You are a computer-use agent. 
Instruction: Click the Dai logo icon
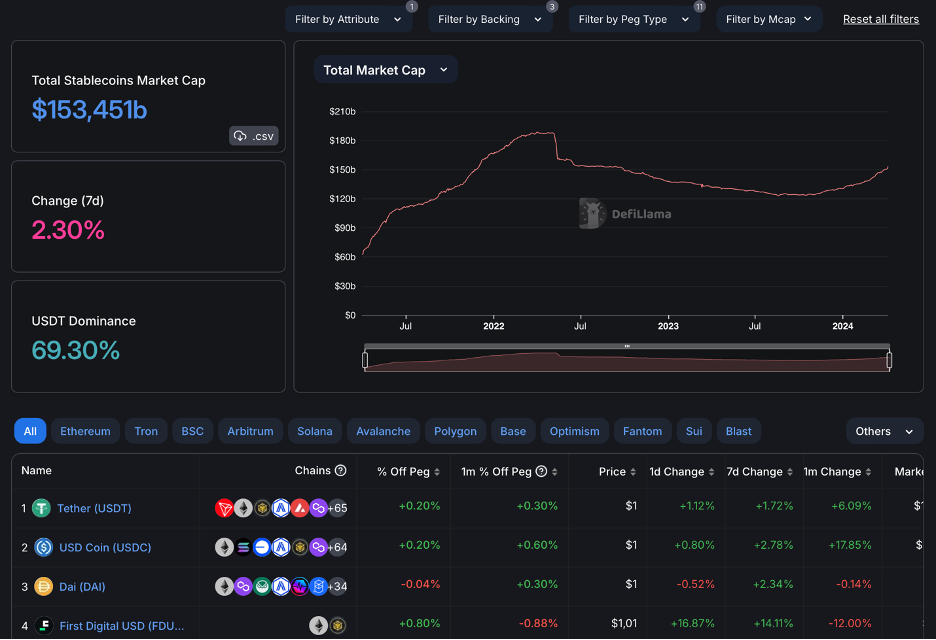[x=44, y=586]
